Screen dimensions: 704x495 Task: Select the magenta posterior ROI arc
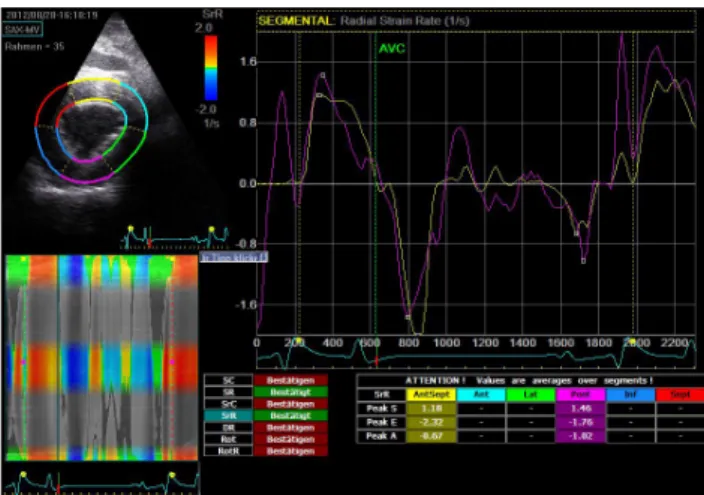86,181
